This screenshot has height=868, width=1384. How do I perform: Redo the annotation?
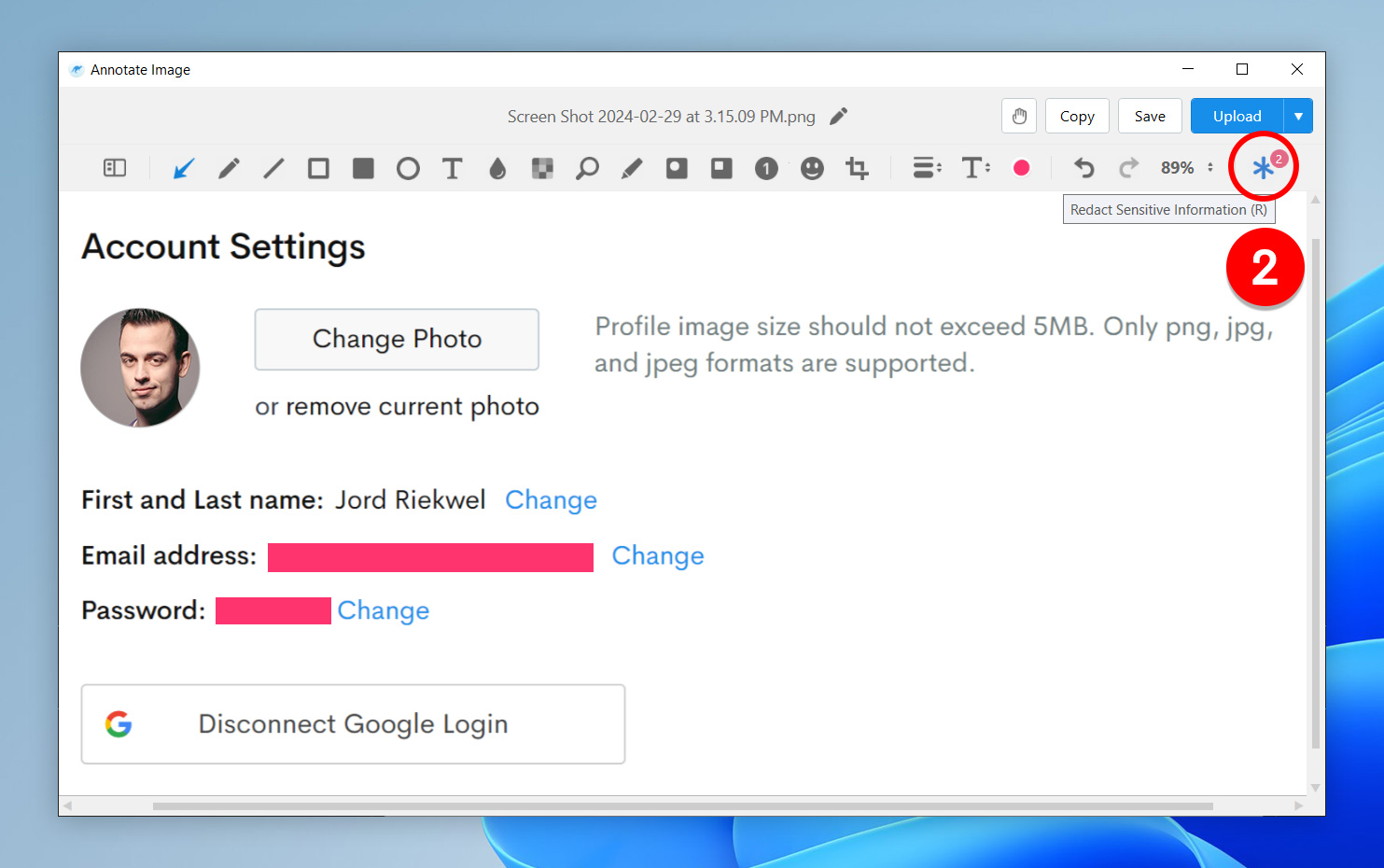pyautogui.click(x=1129, y=168)
